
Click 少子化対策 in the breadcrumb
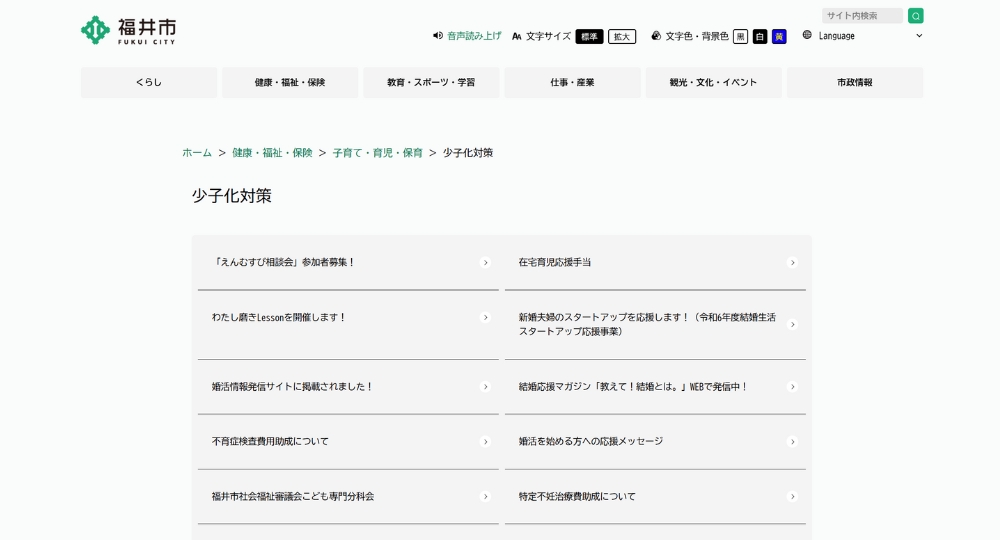(x=468, y=153)
